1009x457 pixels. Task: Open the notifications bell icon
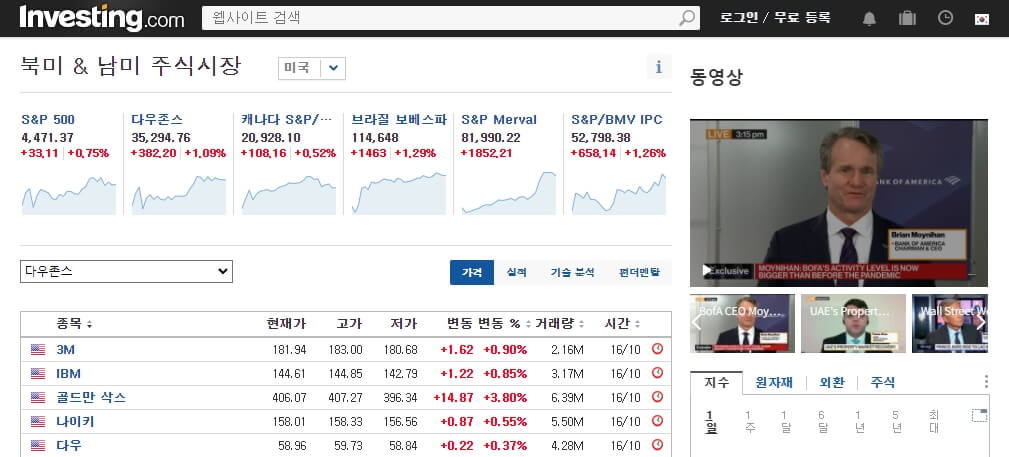pyautogui.click(x=869, y=18)
